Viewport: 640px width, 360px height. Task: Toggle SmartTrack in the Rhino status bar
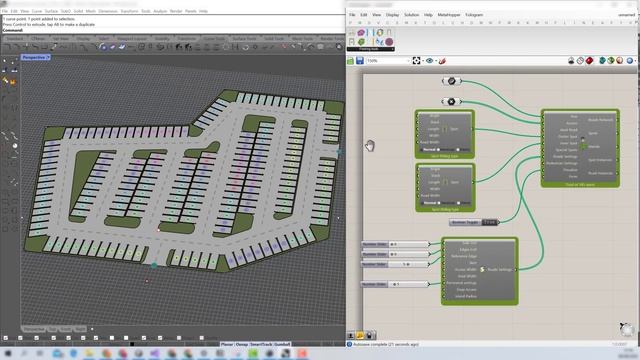tap(261, 344)
